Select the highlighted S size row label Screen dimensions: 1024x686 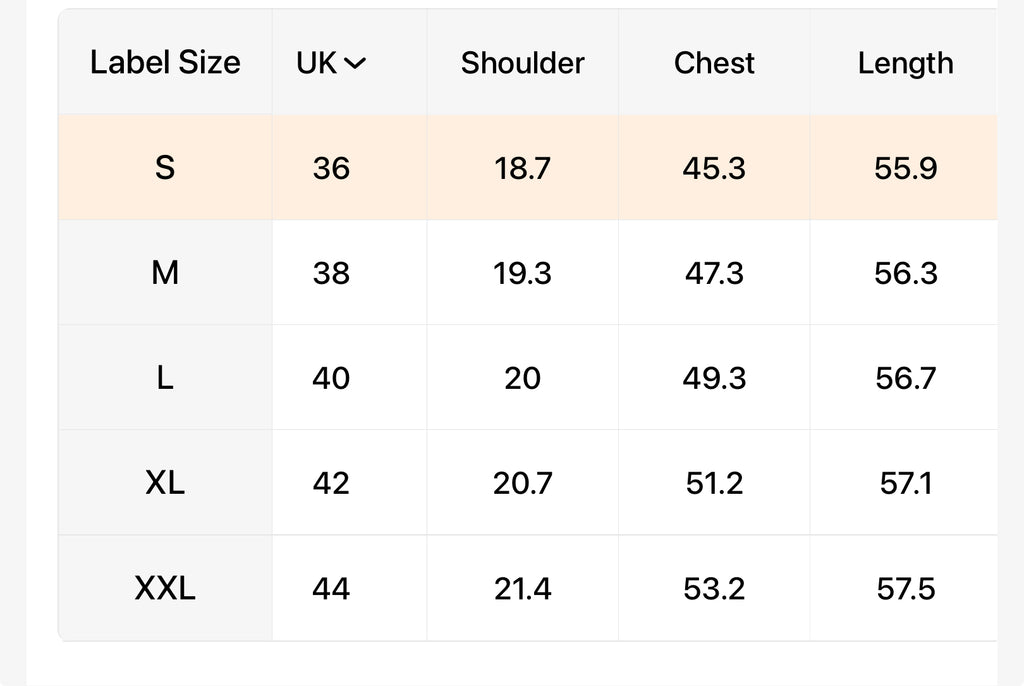165,168
